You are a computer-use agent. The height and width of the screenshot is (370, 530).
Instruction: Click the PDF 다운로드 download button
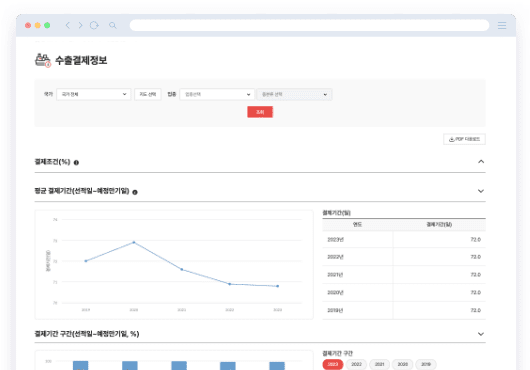pyautogui.click(x=464, y=139)
